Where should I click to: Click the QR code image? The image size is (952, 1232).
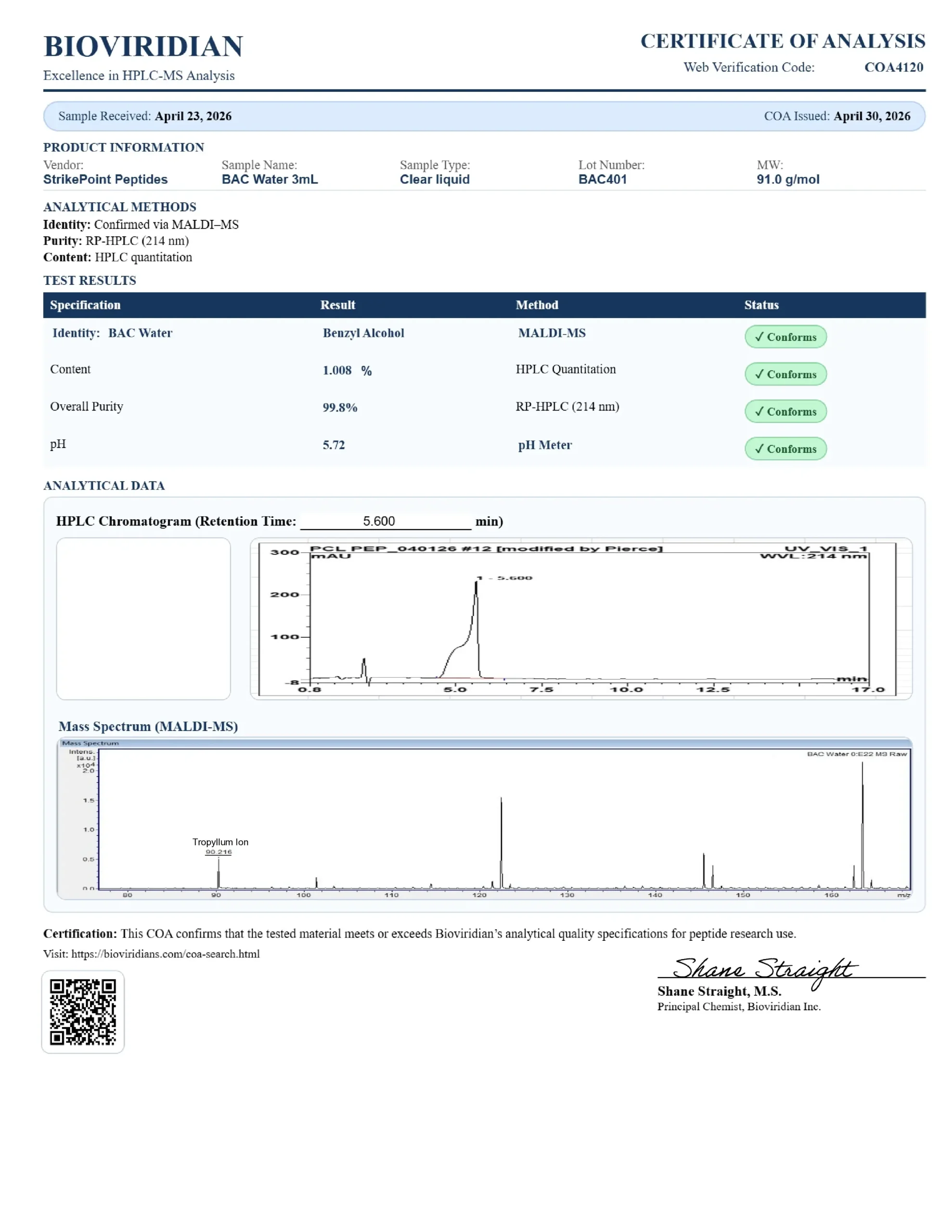tap(83, 1012)
